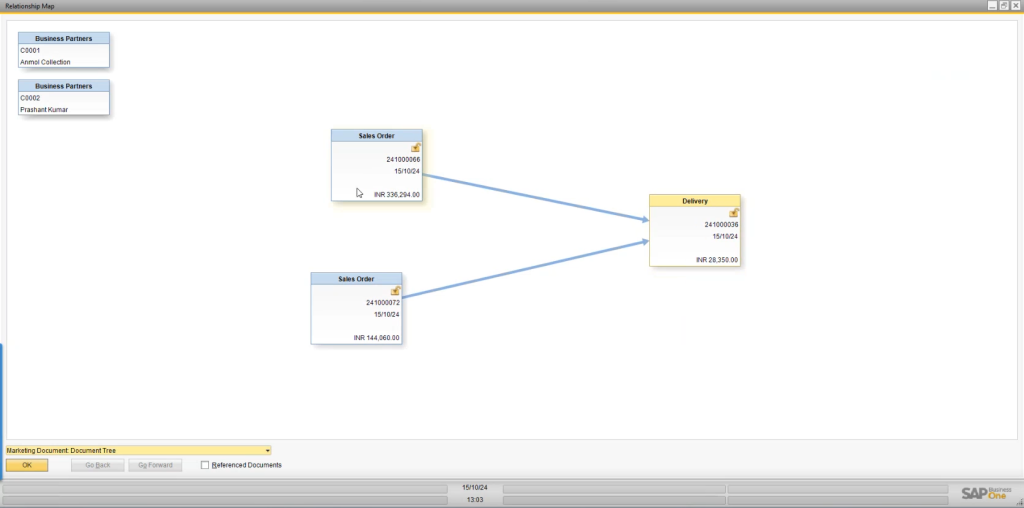Click the lock icon on the Delivery node
1024x508 pixels.
tap(734, 213)
